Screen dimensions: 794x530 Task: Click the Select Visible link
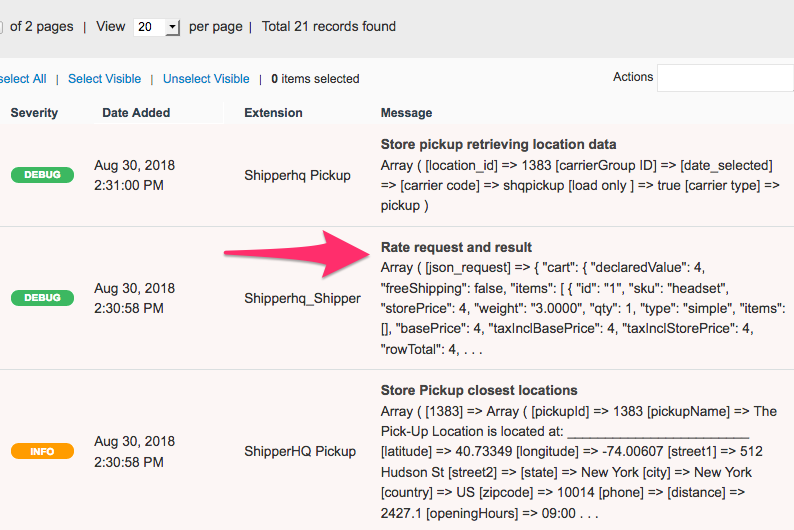(104, 79)
